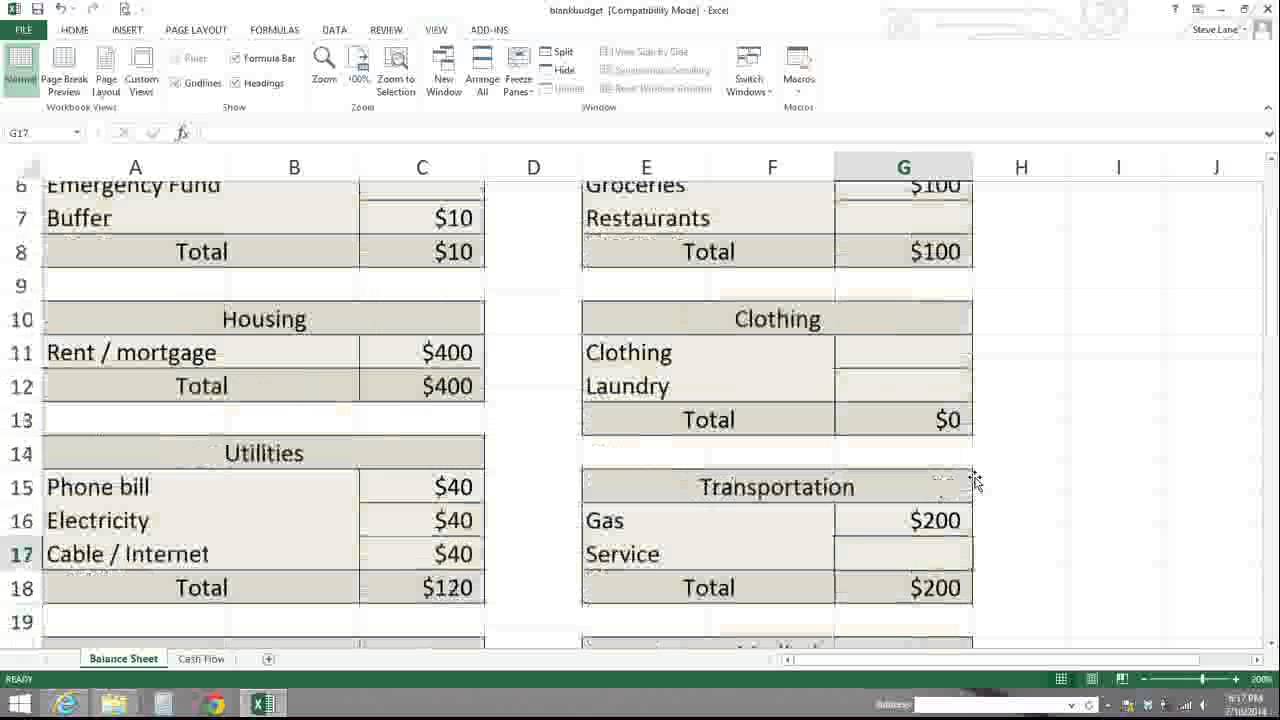Open File Explorer from taskbar
1280x720 pixels.
tap(115, 704)
